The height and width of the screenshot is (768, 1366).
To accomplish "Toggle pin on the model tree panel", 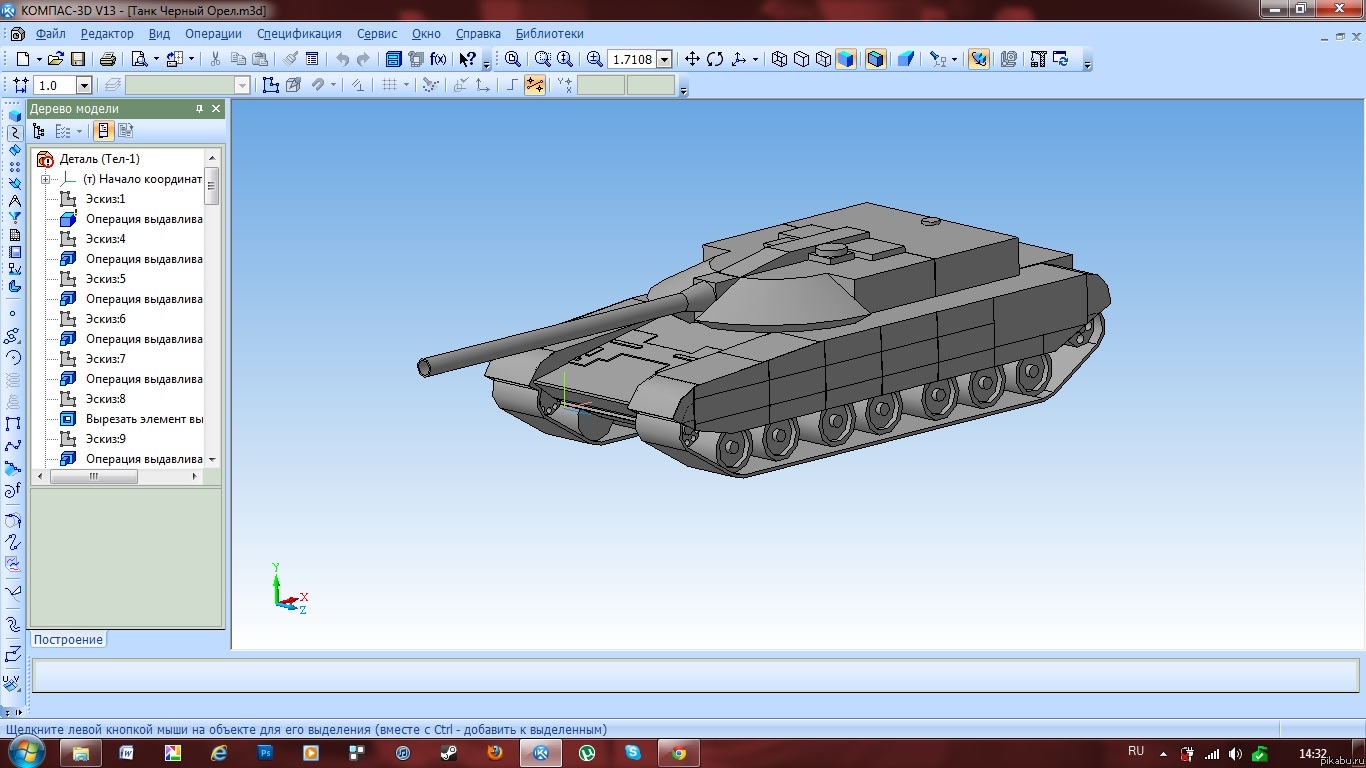I will coord(199,109).
